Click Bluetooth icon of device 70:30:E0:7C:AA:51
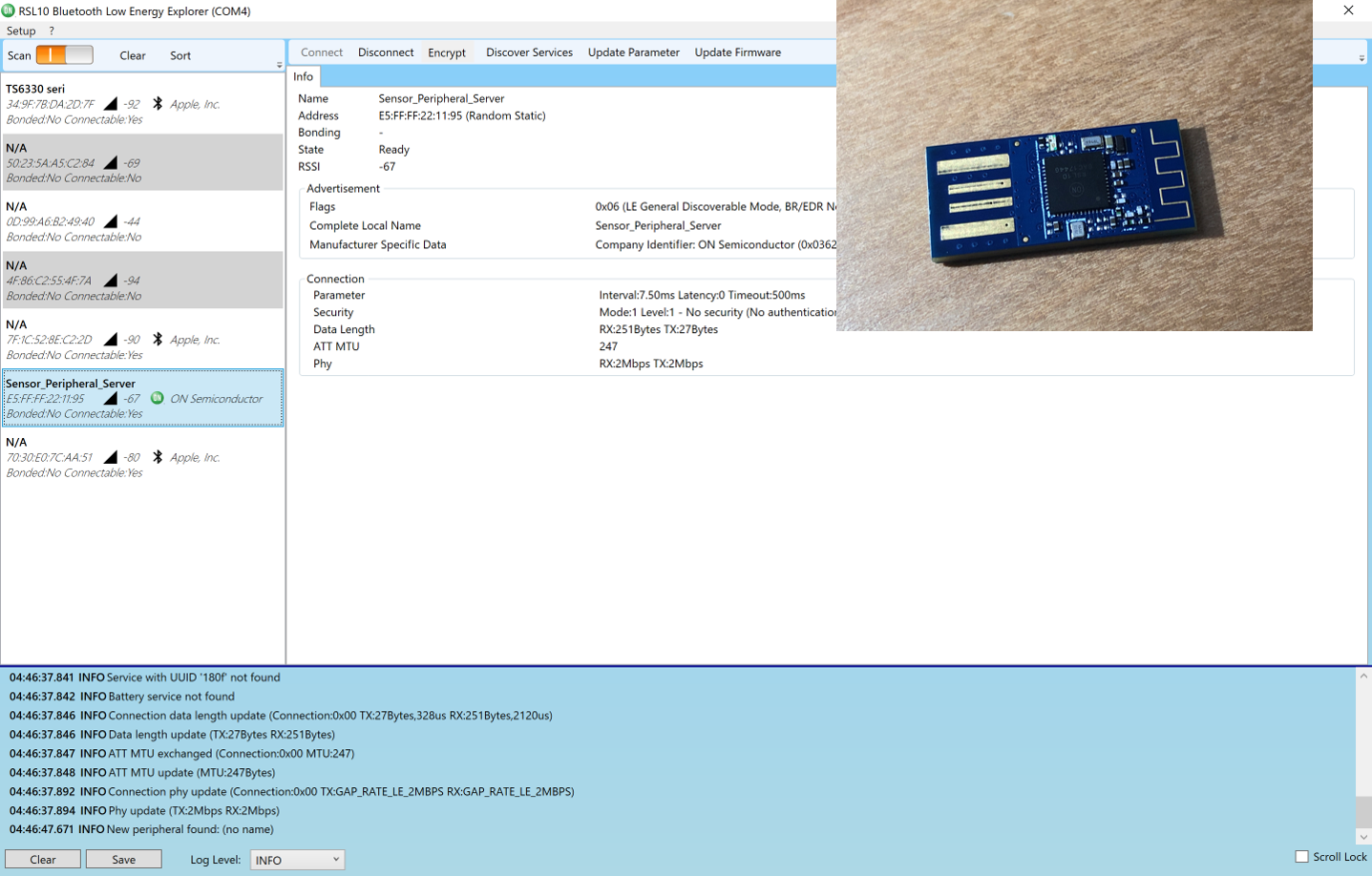The image size is (1372, 876). [x=158, y=457]
